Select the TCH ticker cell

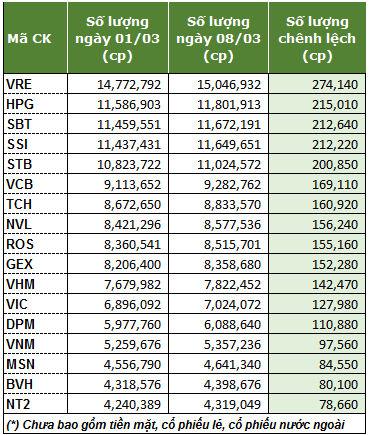[x=36, y=204]
